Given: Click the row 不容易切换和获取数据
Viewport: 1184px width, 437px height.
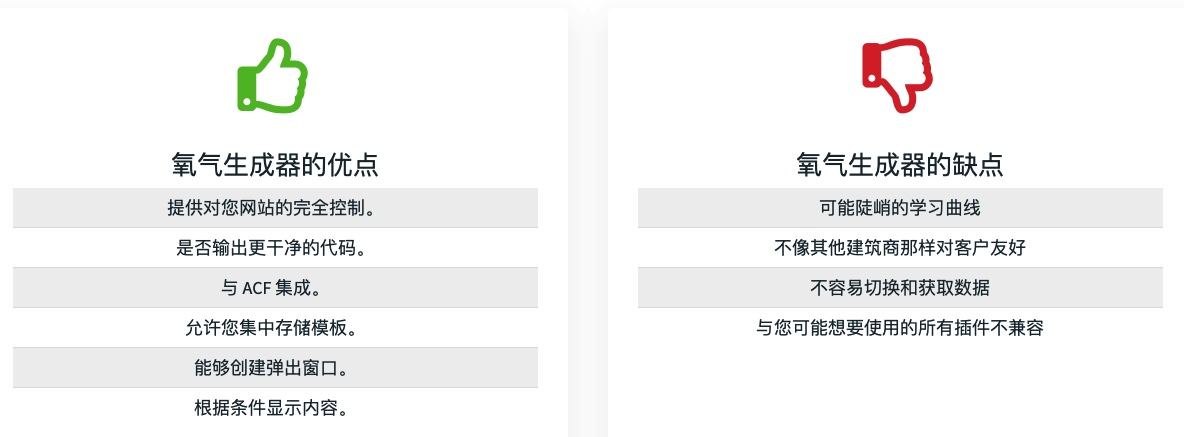Looking at the screenshot, I should tap(900, 288).
